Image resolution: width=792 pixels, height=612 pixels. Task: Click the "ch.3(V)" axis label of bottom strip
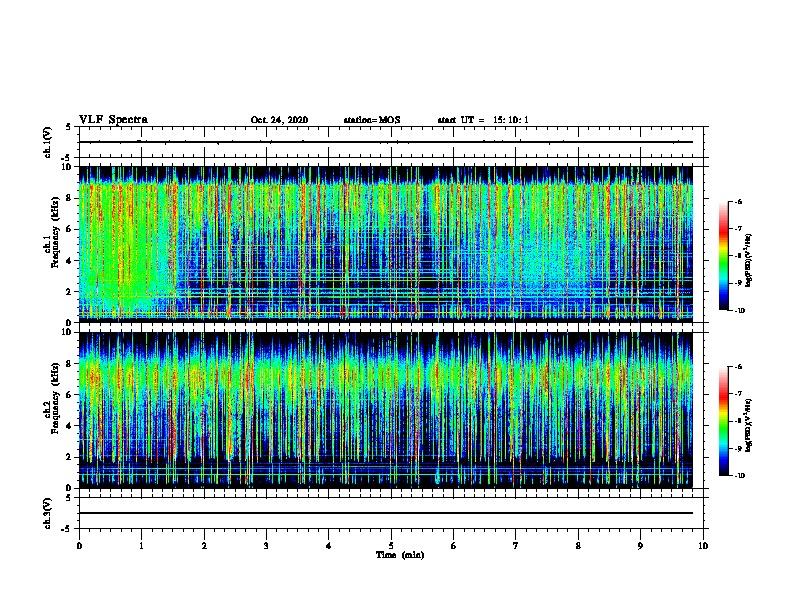click(x=48, y=513)
